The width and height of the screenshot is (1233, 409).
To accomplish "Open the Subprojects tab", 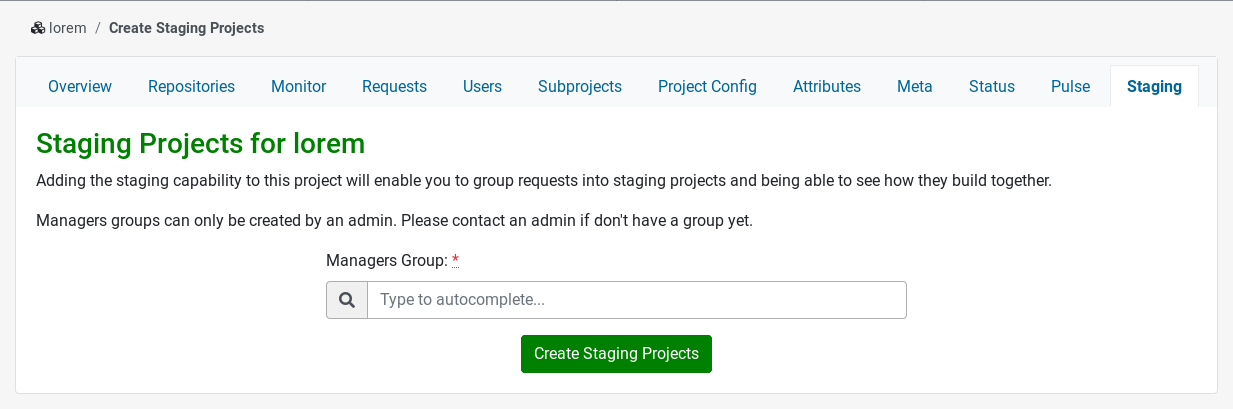I will (579, 87).
